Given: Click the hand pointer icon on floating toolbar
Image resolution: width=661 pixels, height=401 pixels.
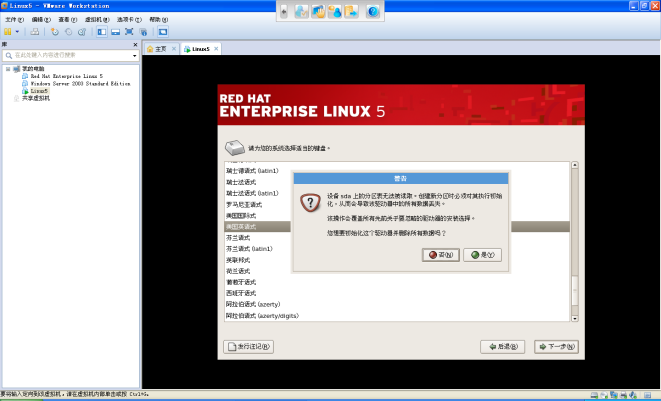Looking at the screenshot, I should (318, 11).
